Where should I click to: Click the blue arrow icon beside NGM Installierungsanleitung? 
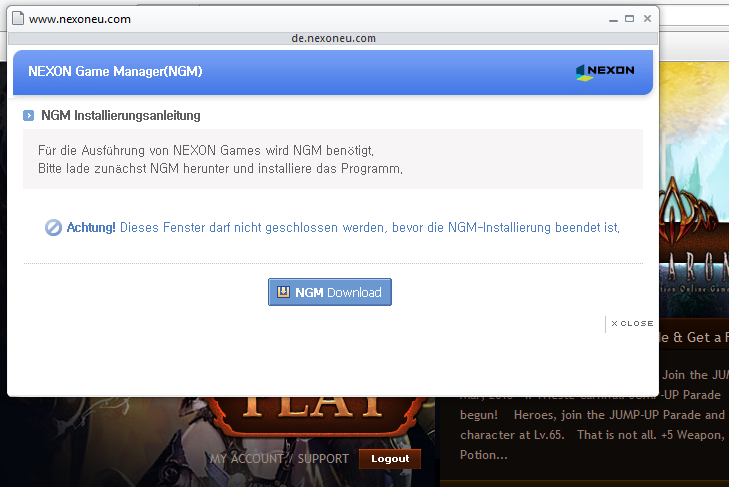(28, 115)
